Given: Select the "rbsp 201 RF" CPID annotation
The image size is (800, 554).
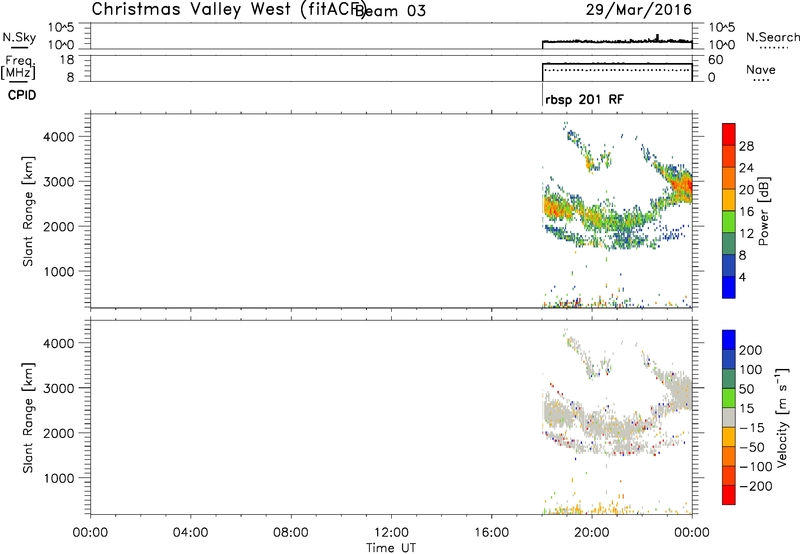Looking at the screenshot, I should coord(584,99).
